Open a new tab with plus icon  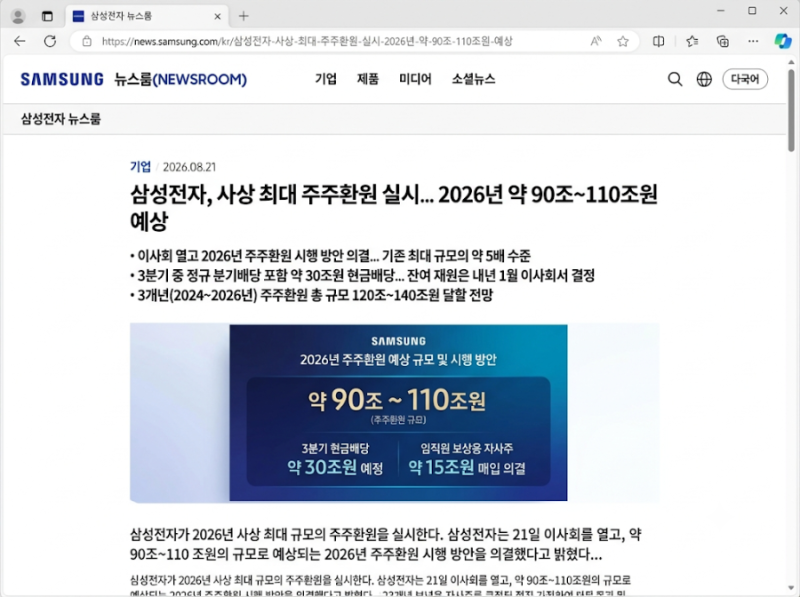tap(243, 16)
